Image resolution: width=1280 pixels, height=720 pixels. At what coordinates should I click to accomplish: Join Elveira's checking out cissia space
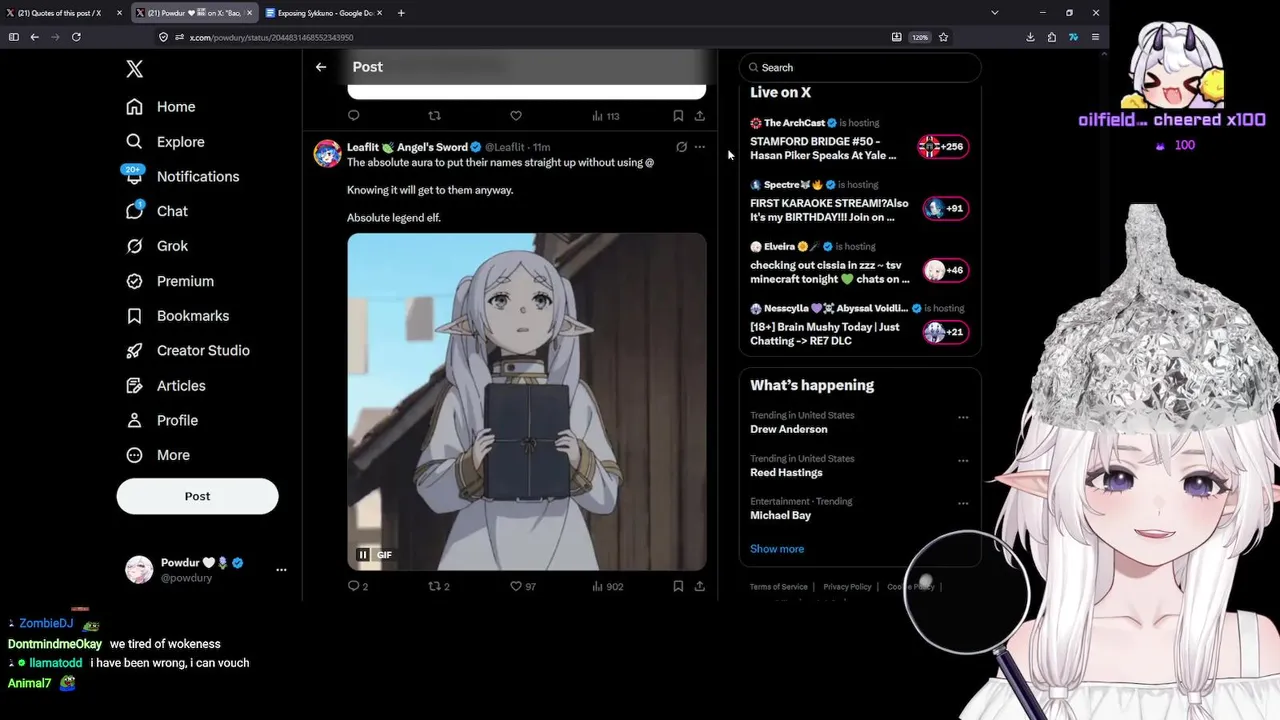pos(860,263)
